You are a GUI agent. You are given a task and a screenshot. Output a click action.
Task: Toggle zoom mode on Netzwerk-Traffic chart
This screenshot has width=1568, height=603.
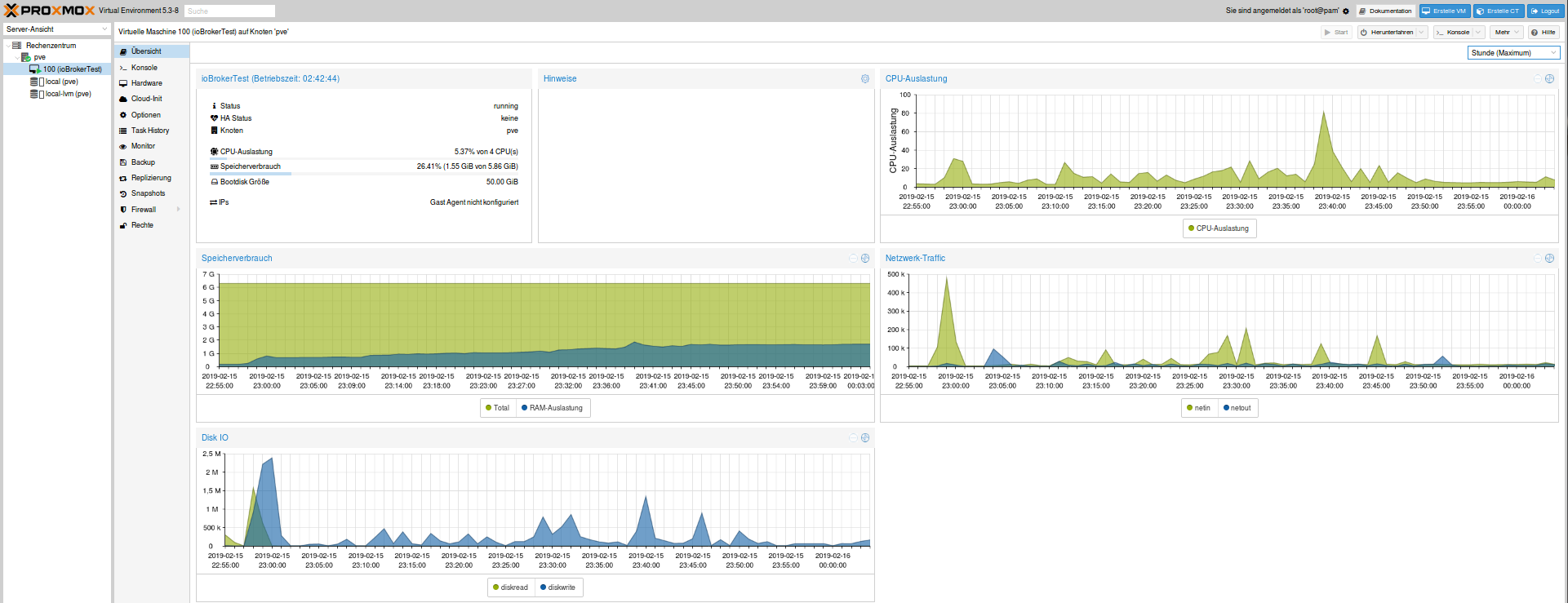pyautogui.click(x=1549, y=258)
